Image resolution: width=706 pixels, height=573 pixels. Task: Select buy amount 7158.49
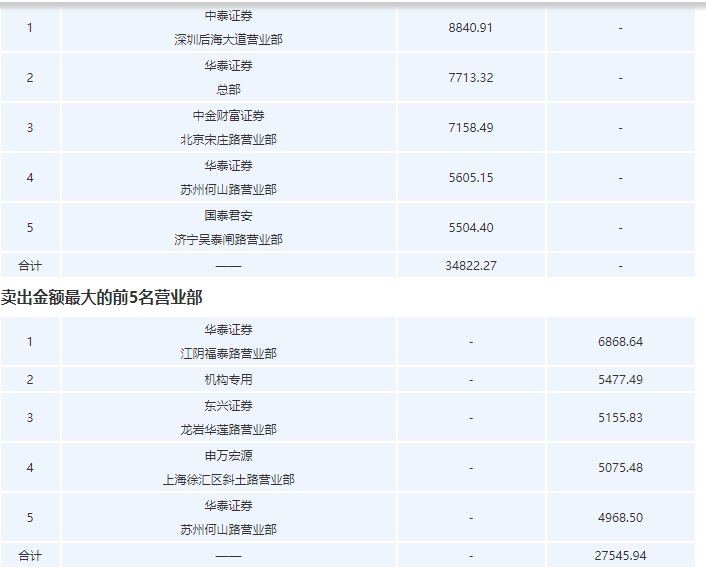tap(471, 128)
